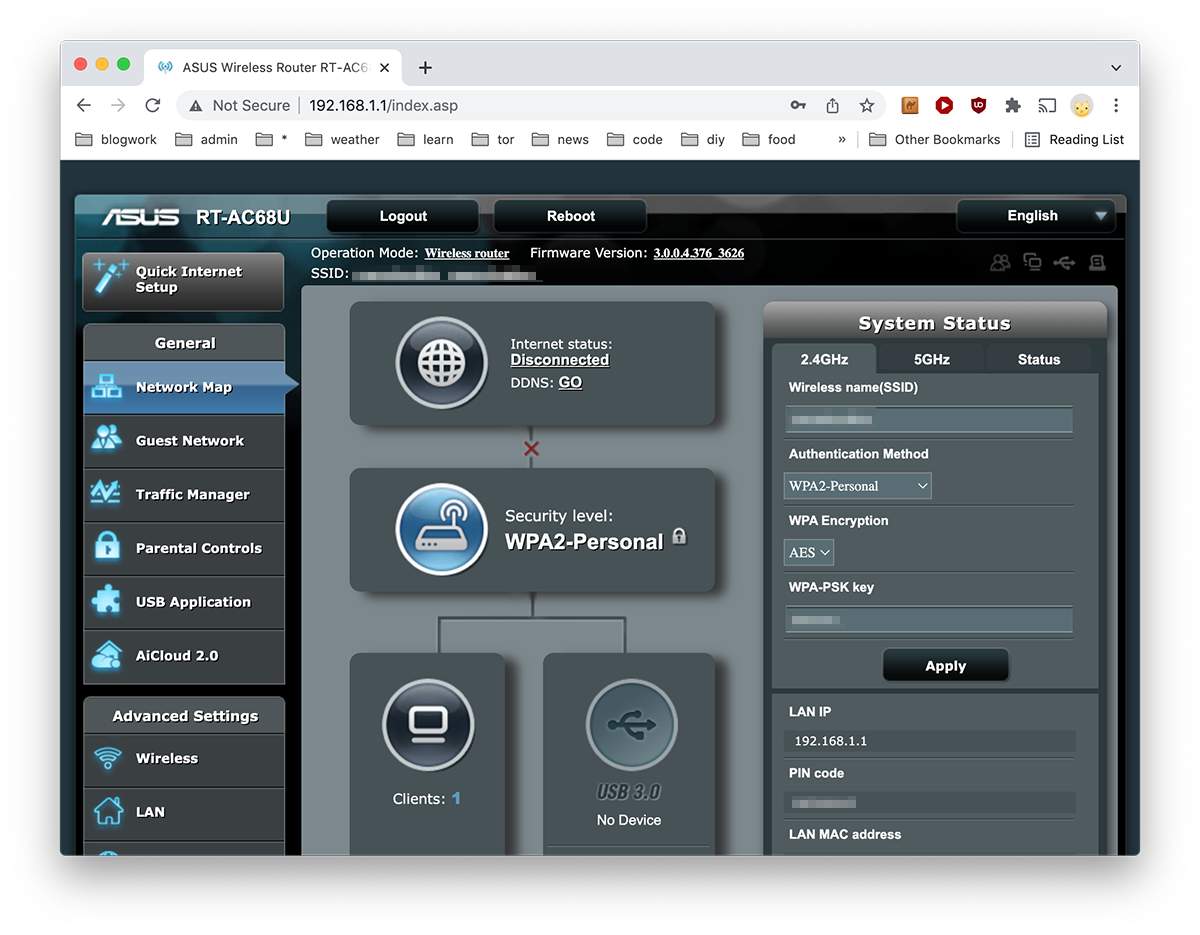Click the USB 3.0 device icon
The height and width of the screenshot is (935, 1200).
point(631,726)
